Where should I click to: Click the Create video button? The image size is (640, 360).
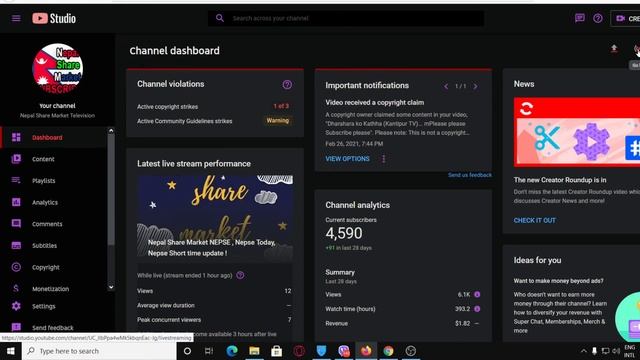[625, 18]
